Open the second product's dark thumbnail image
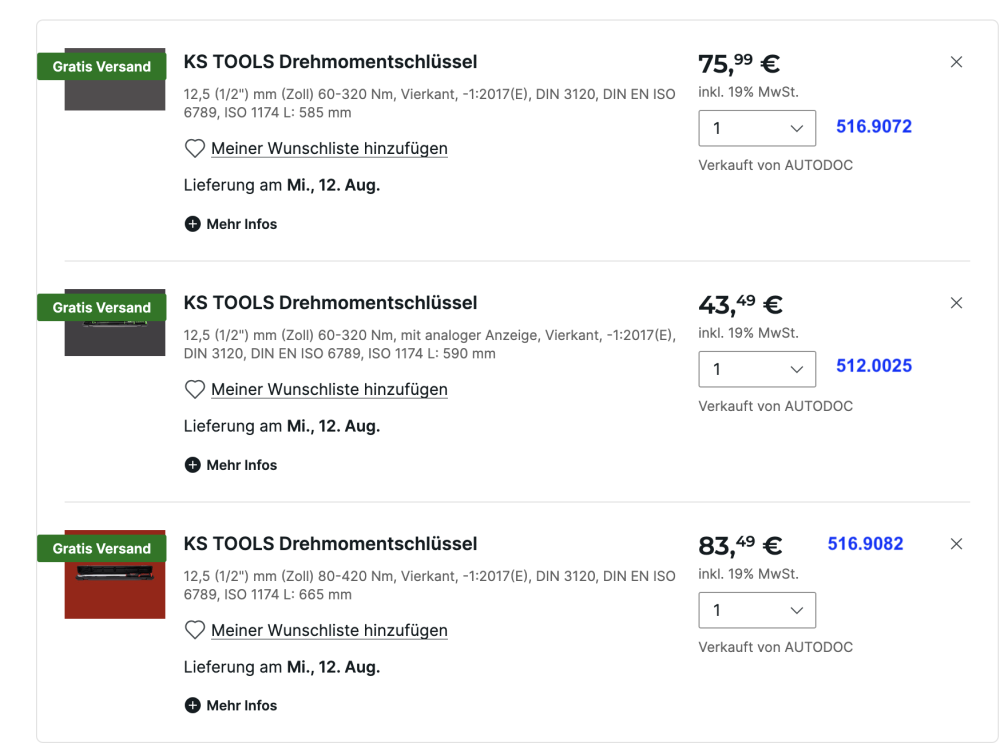 coord(115,323)
